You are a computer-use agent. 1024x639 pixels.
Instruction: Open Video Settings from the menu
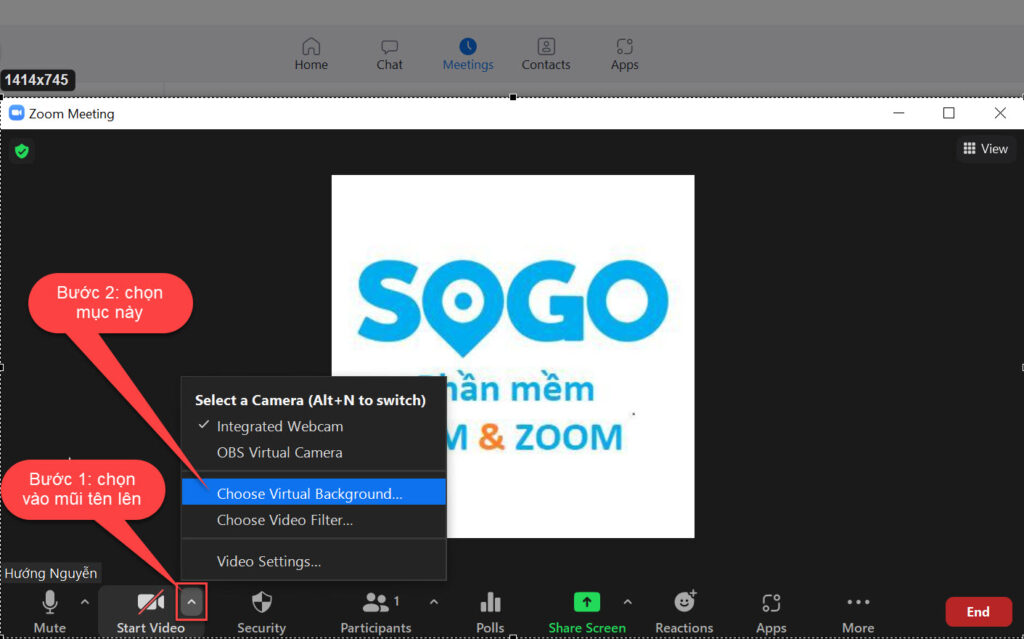[268, 562]
